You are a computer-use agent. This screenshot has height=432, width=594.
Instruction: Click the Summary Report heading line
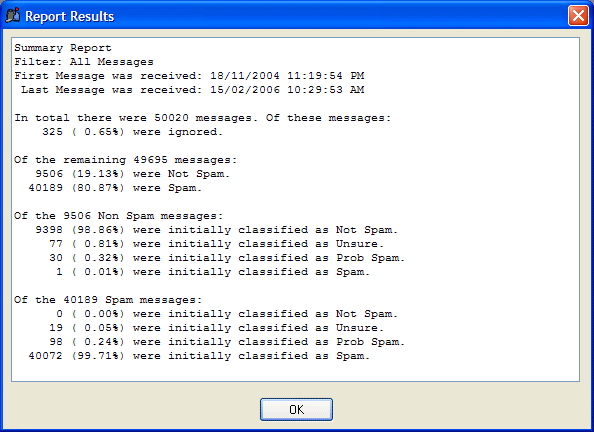[x=63, y=48]
